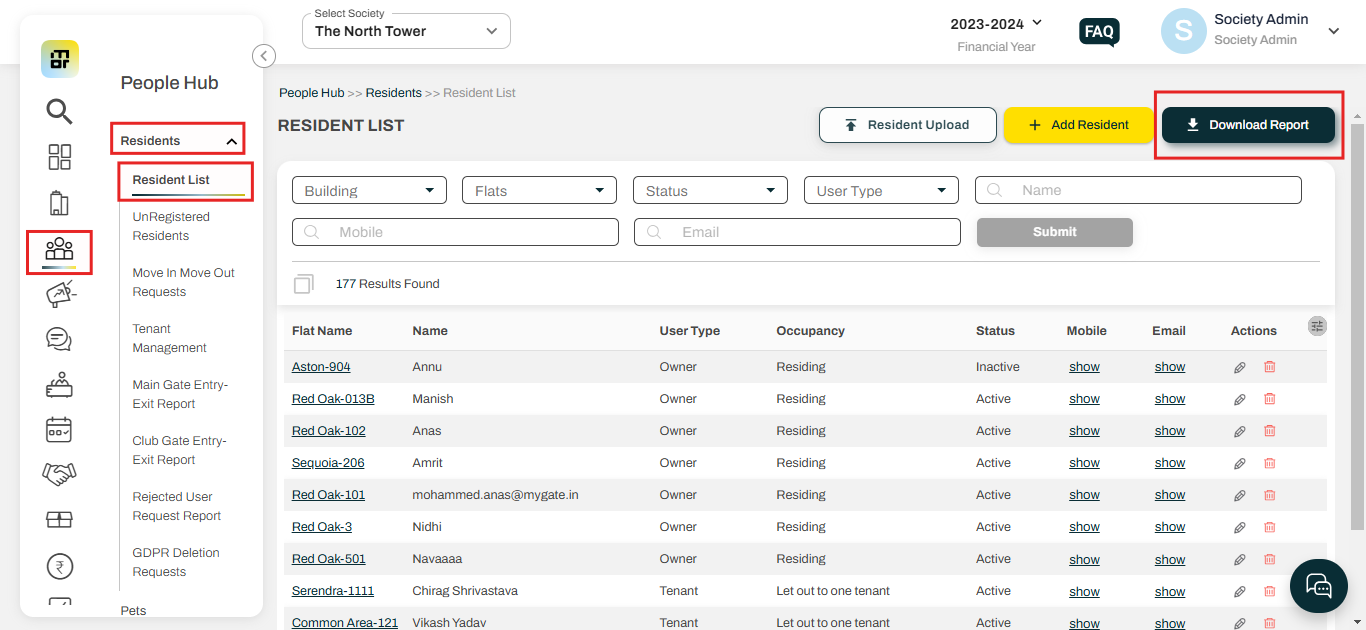Click the Download Report button
The width and height of the screenshot is (1366, 630).
(x=1248, y=125)
